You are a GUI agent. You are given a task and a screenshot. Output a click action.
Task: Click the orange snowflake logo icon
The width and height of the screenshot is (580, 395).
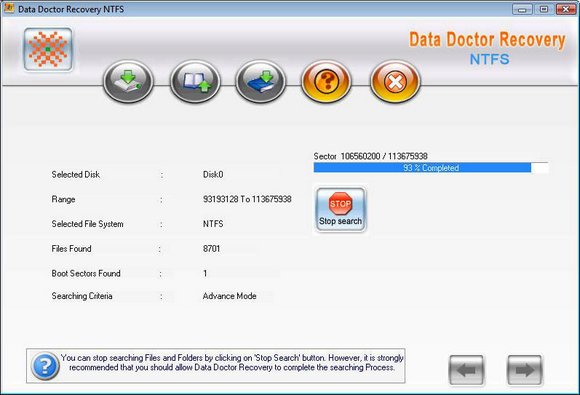tap(48, 49)
